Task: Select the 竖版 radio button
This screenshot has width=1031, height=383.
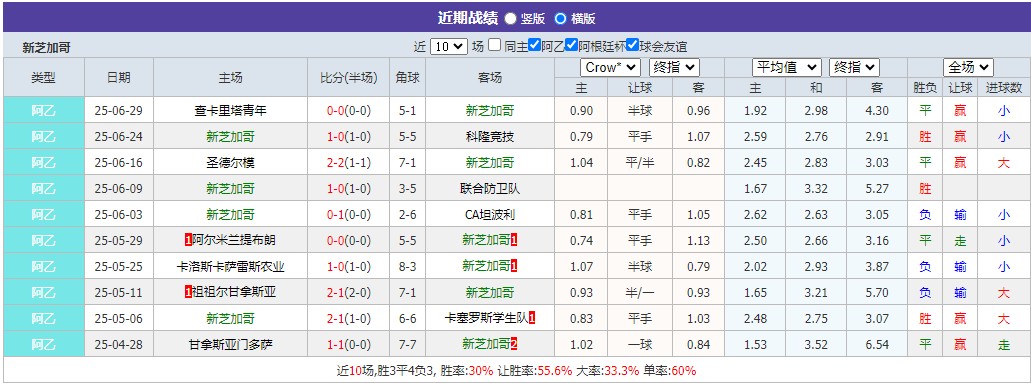Action: [510, 19]
